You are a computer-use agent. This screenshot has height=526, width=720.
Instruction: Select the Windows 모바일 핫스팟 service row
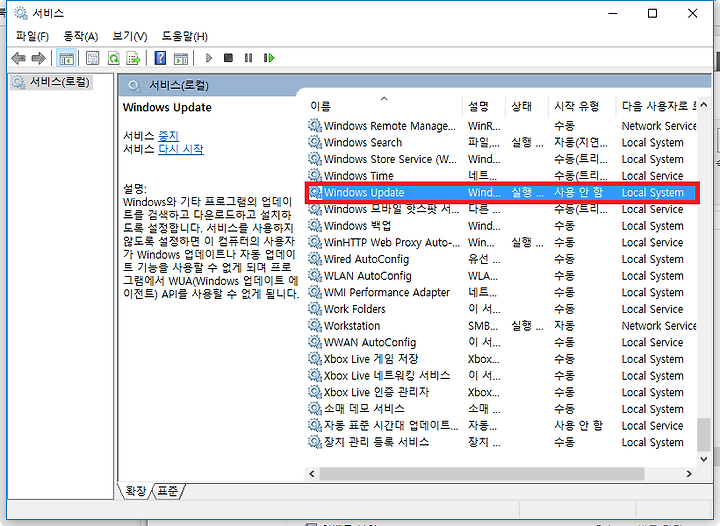(x=502, y=209)
